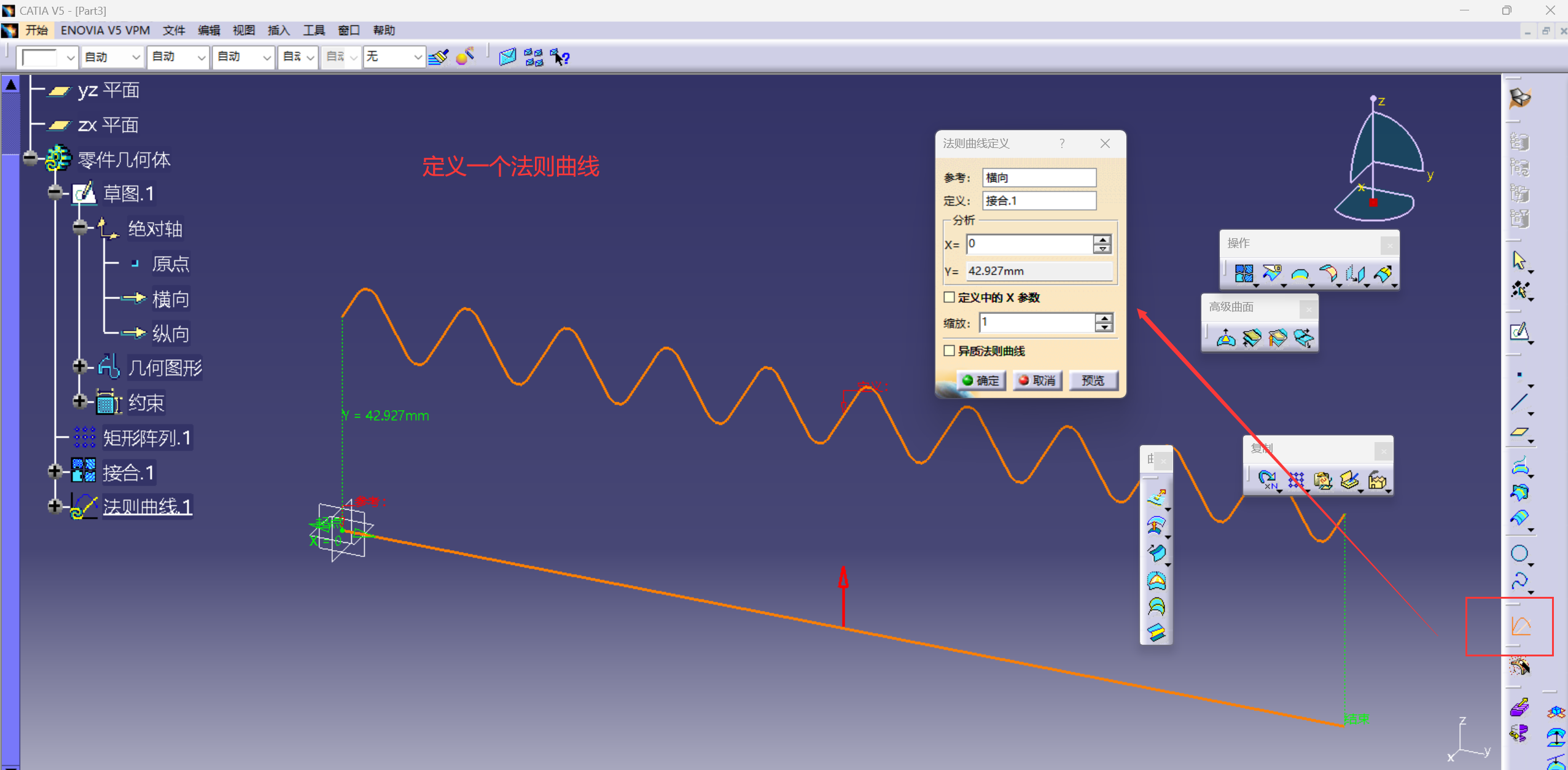Click the 预览 preview button
1568x770 pixels.
(1093, 380)
